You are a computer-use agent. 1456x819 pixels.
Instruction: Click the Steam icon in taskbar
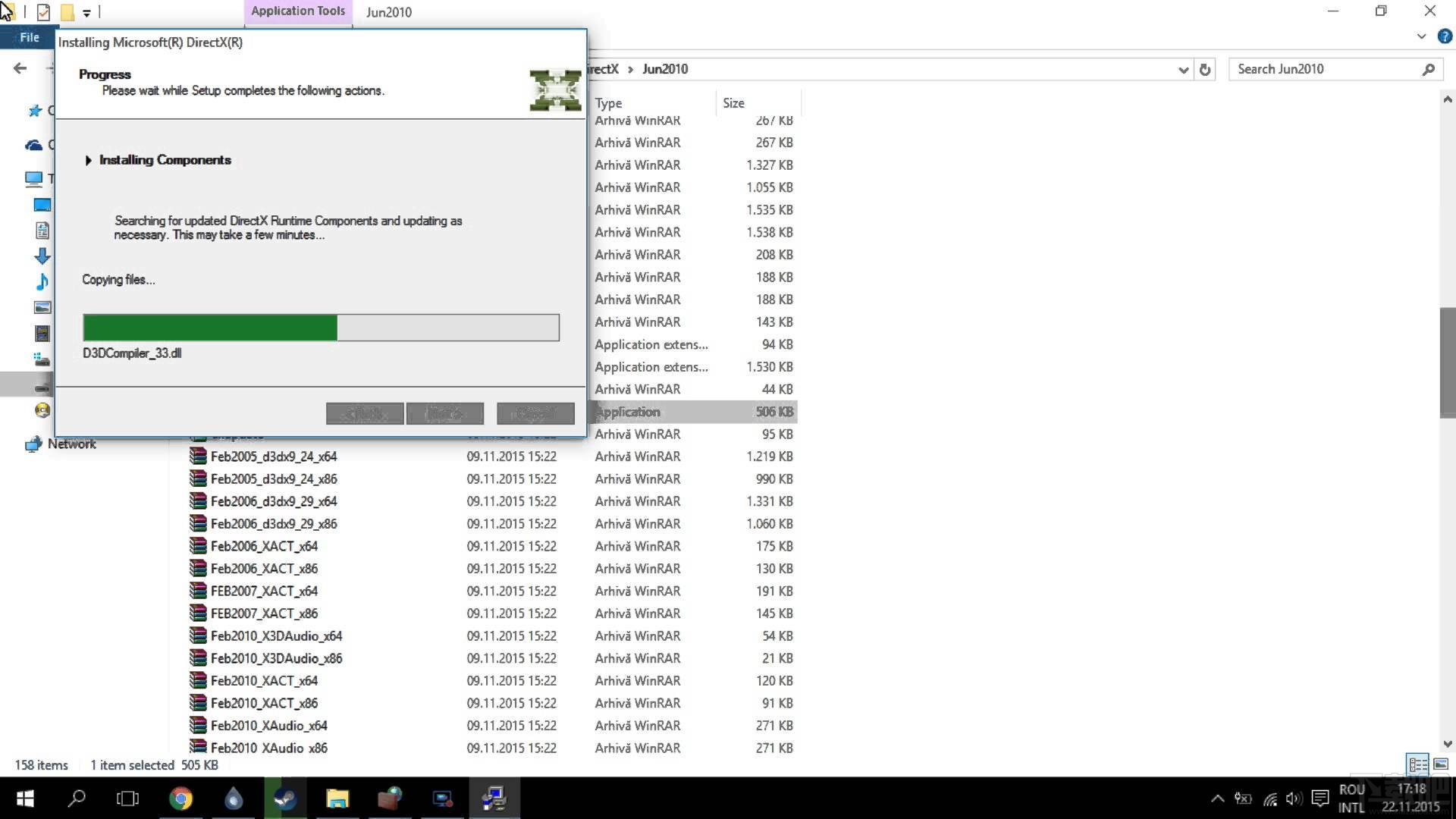(x=285, y=798)
